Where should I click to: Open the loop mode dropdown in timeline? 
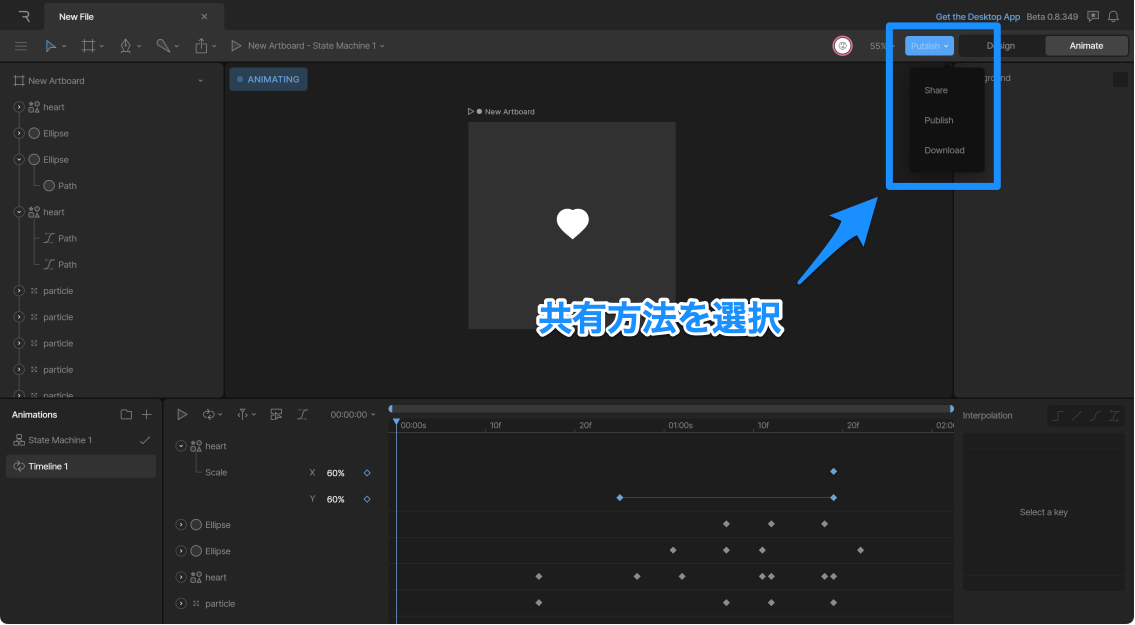coord(211,414)
